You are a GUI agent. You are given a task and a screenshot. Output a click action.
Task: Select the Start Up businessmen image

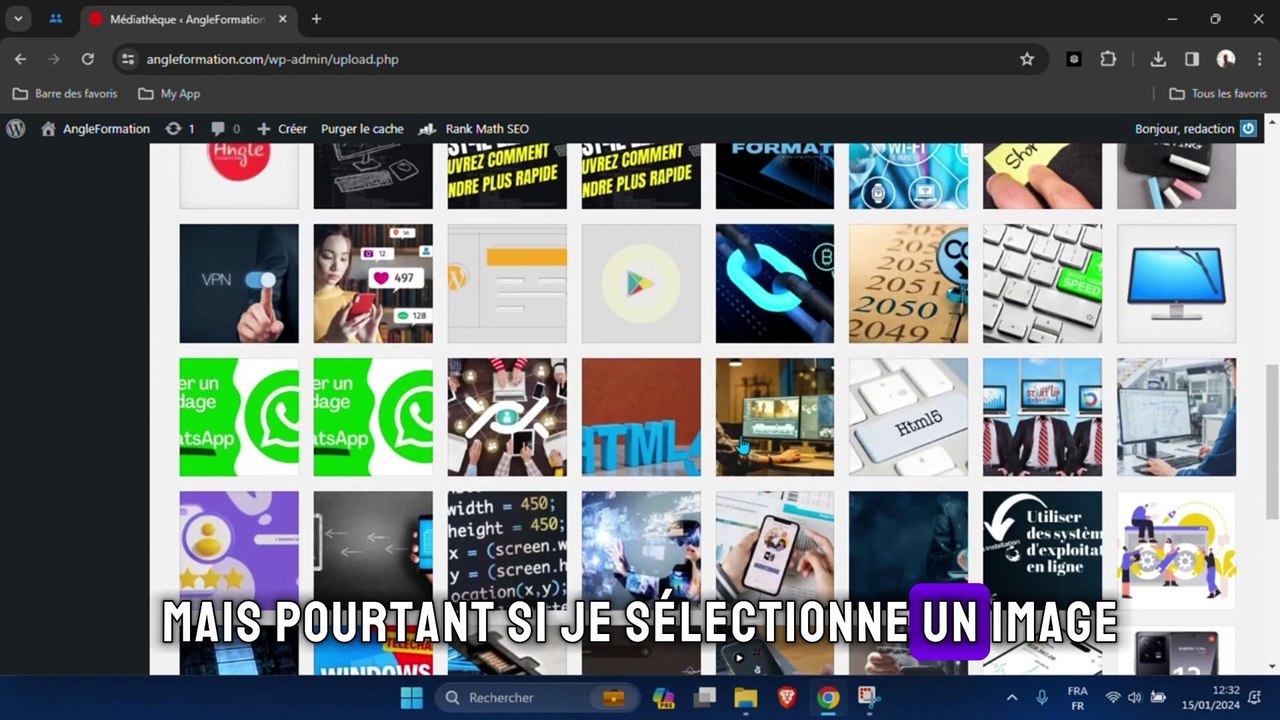[x=1042, y=417]
